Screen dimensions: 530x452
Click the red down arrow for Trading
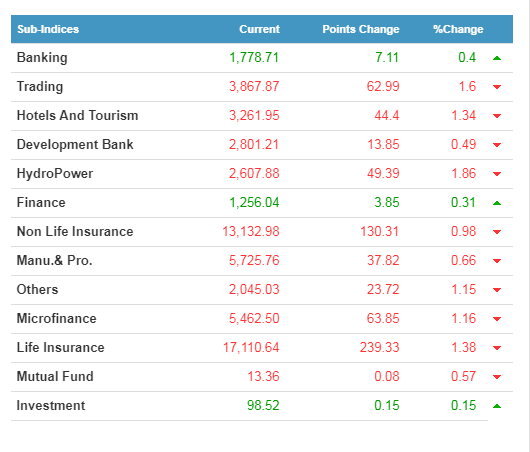pyautogui.click(x=497, y=87)
